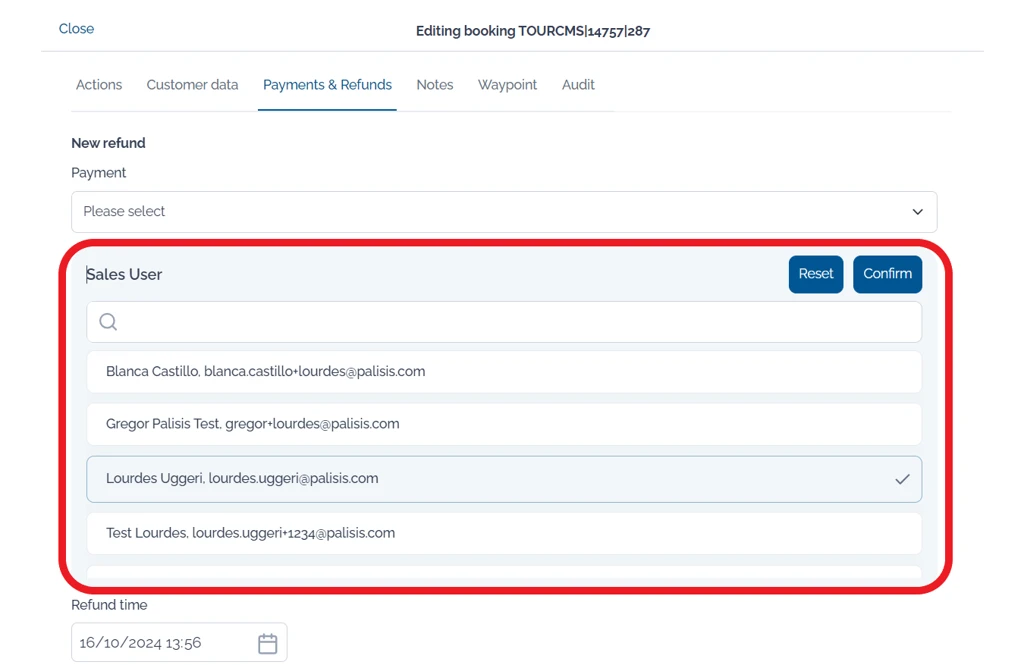This screenshot has width=1024, height=665.
Task: Confirm the sales user selection
Action: (x=888, y=274)
